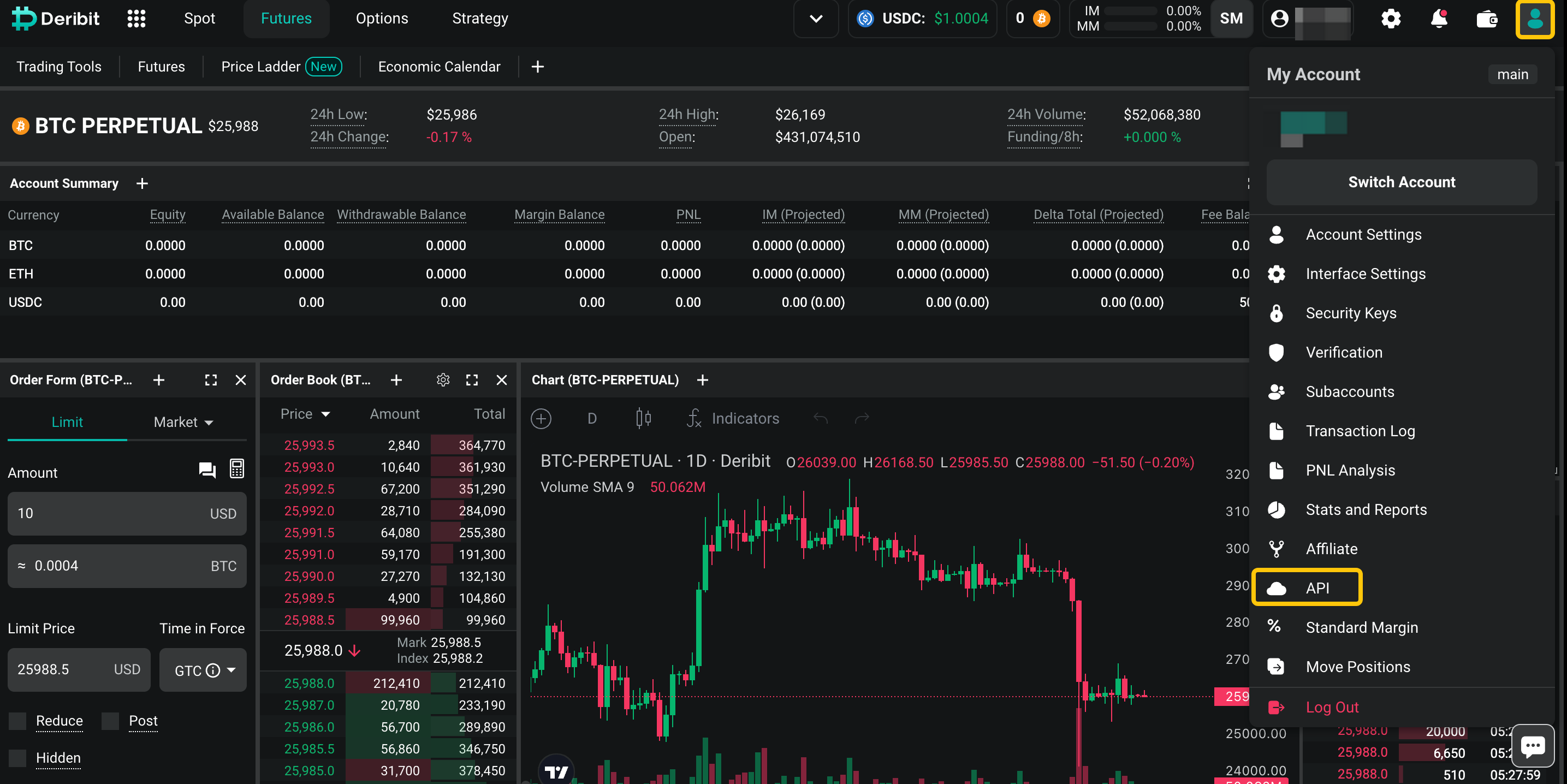1567x784 pixels.
Task: Enable the Reduce checkbox
Action: point(17,721)
